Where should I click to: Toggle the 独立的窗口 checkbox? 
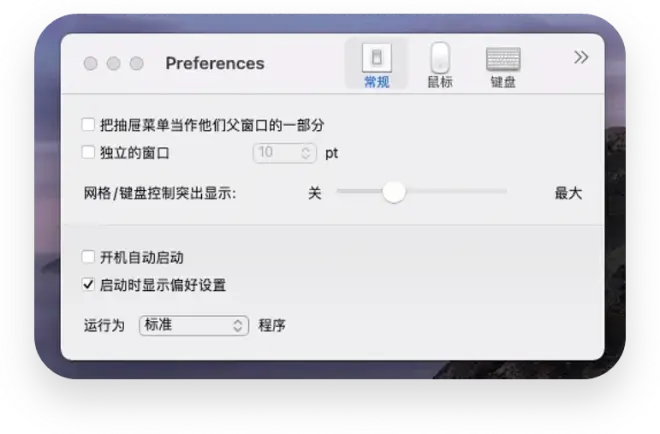88,152
